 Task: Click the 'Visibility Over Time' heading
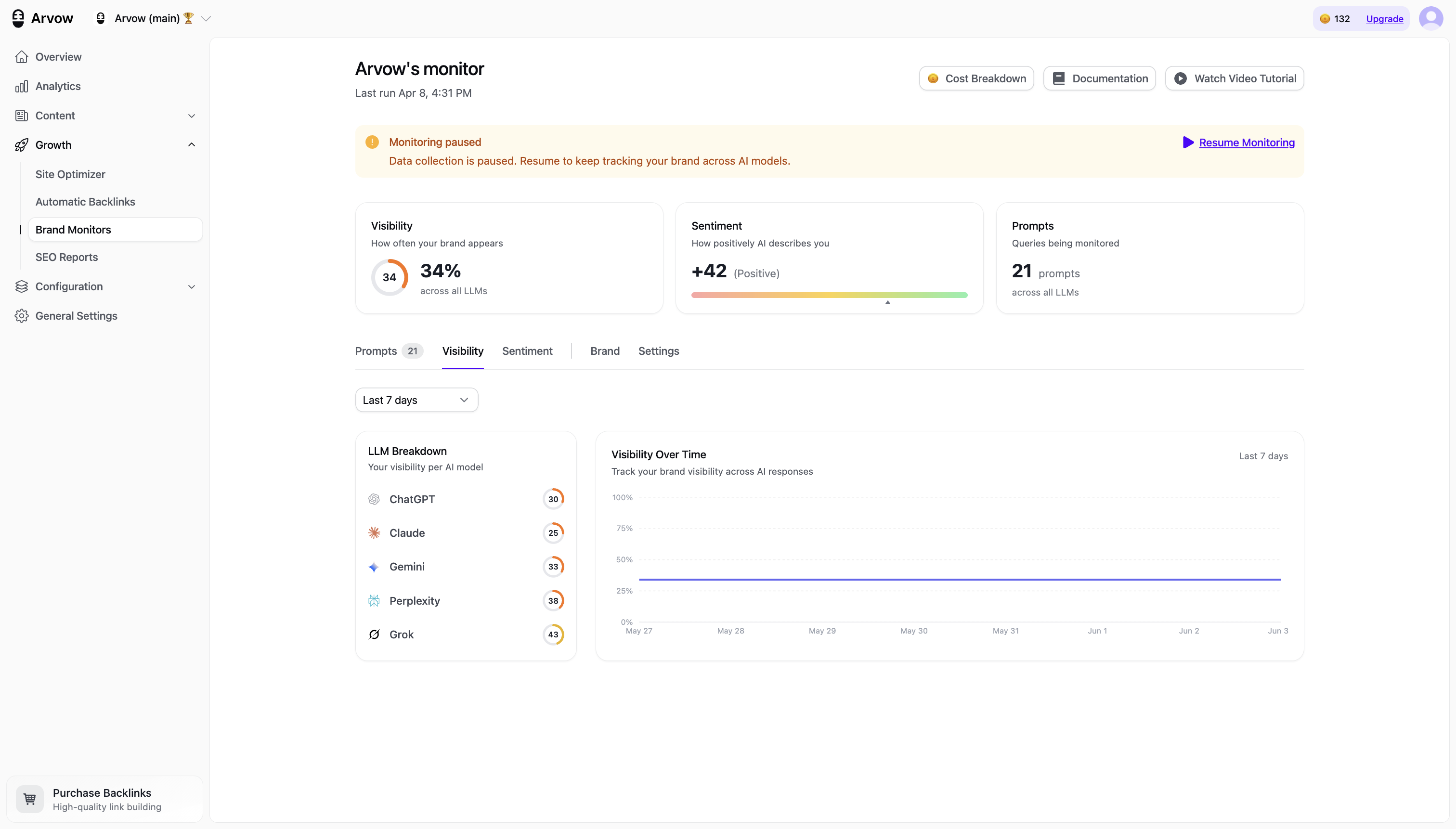click(658, 454)
